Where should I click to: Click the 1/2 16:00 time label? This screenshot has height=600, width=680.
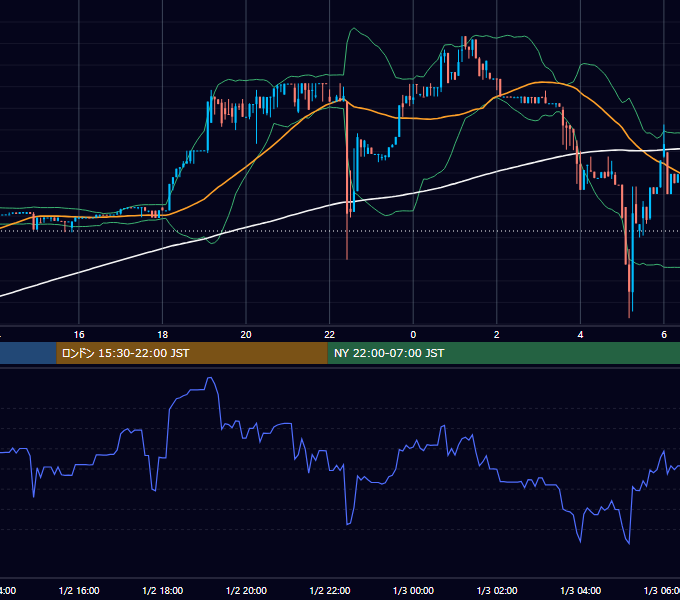tap(79, 590)
